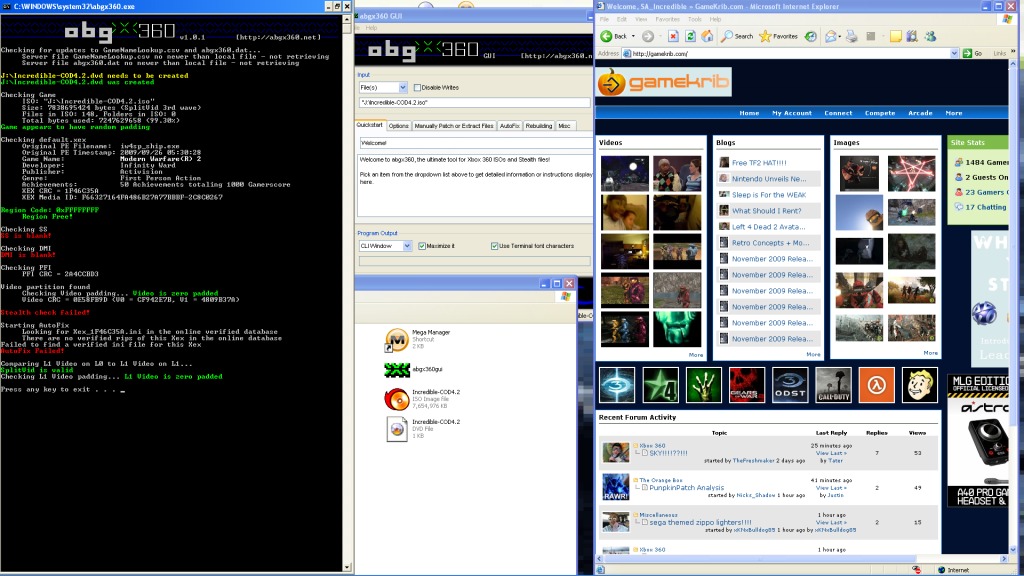Open the Gears of War game icon
Image resolution: width=1024 pixels, height=576 pixels.
tap(746, 385)
